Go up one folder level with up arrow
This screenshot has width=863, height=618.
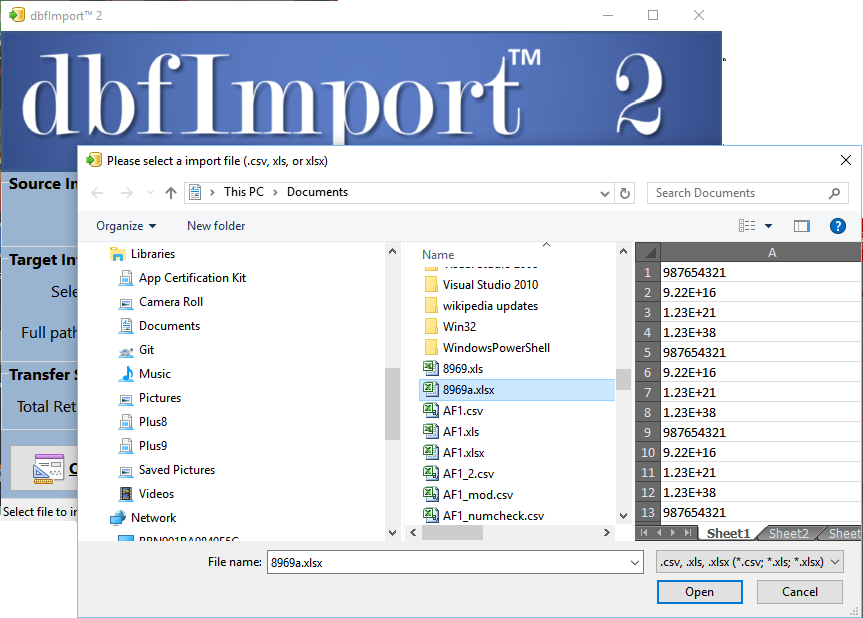click(x=171, y=193)
